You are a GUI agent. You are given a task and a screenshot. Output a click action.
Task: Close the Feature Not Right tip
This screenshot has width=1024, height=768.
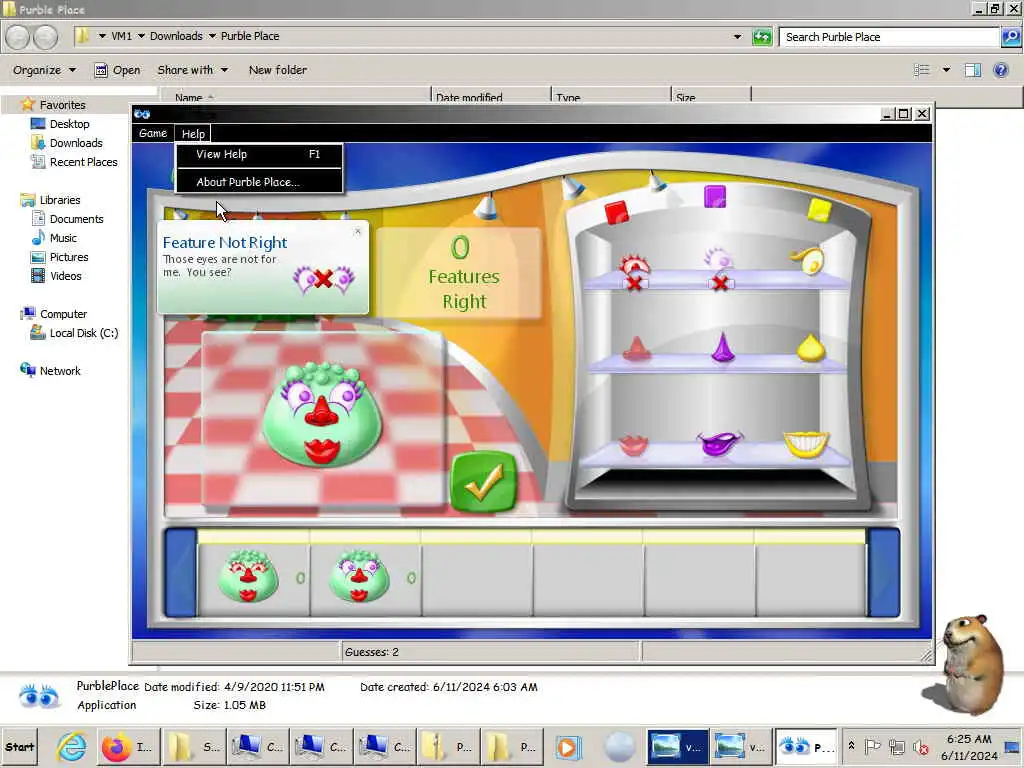coord(357,231)
